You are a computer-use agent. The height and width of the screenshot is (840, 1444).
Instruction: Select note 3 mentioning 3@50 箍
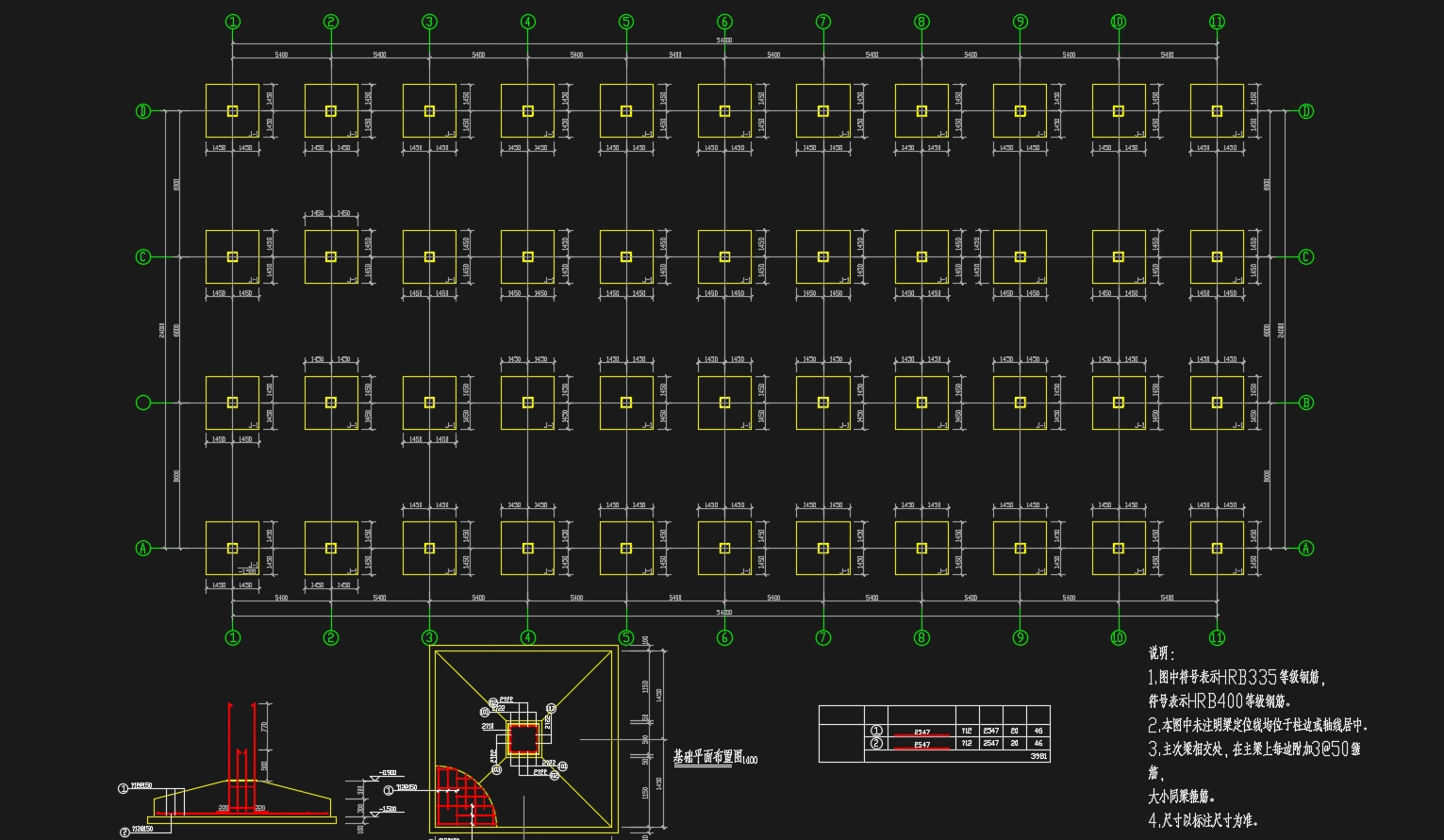point(1254,749)
